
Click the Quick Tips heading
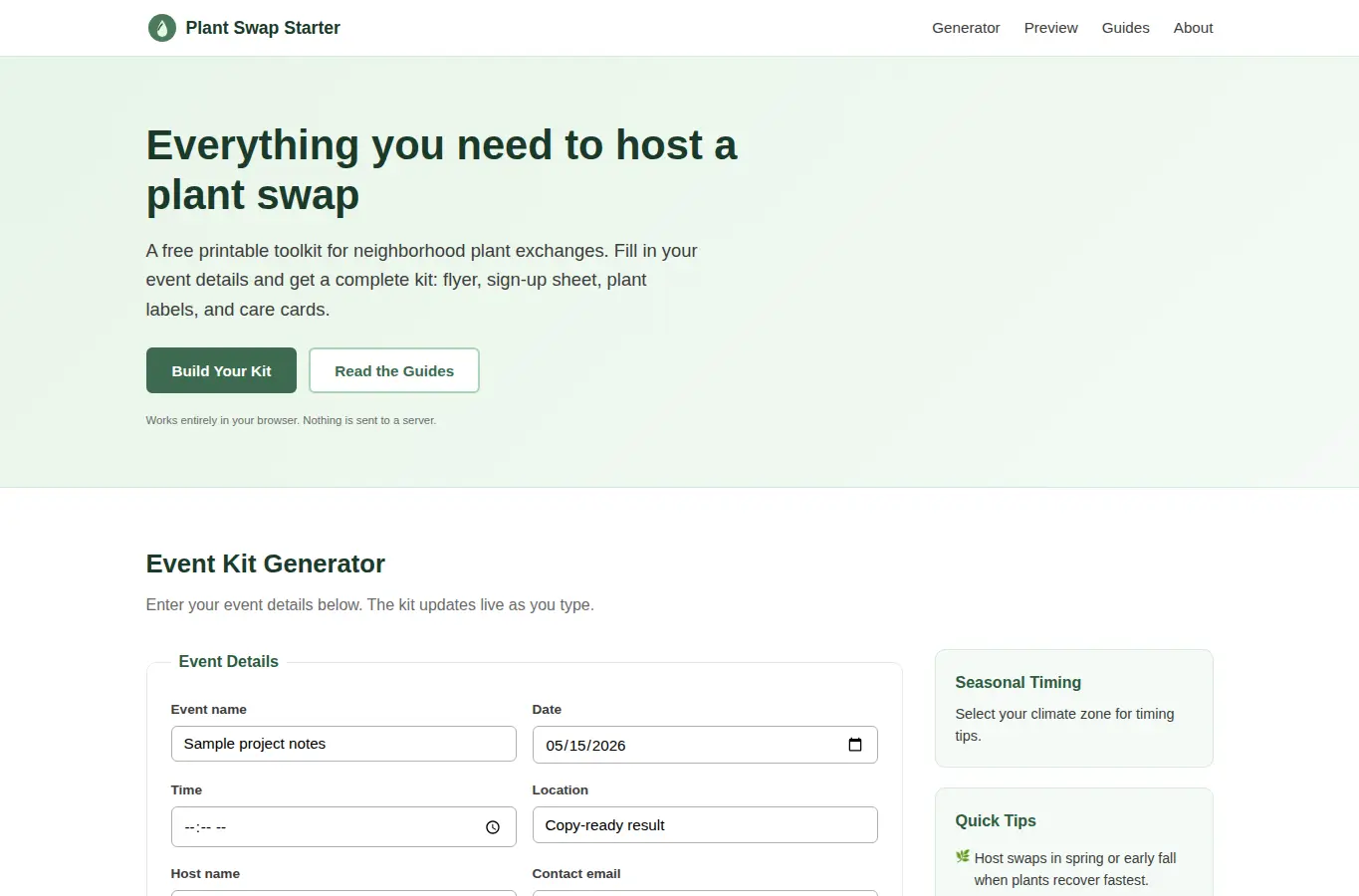click(x=996, y=820)
